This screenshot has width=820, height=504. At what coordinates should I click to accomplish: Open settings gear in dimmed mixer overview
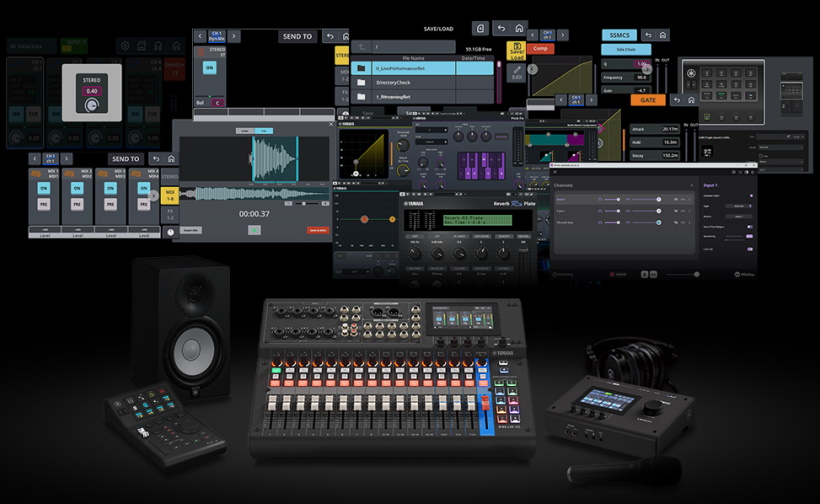(x=125, y=46)
